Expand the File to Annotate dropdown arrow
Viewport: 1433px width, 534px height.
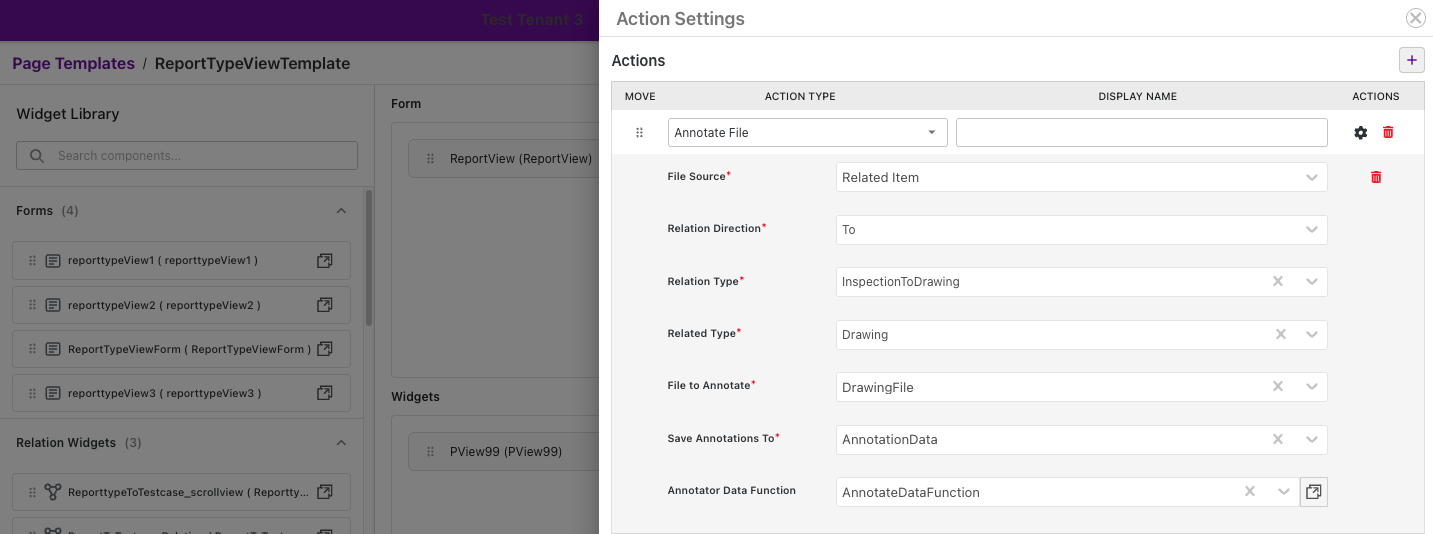click(1312, 387)
